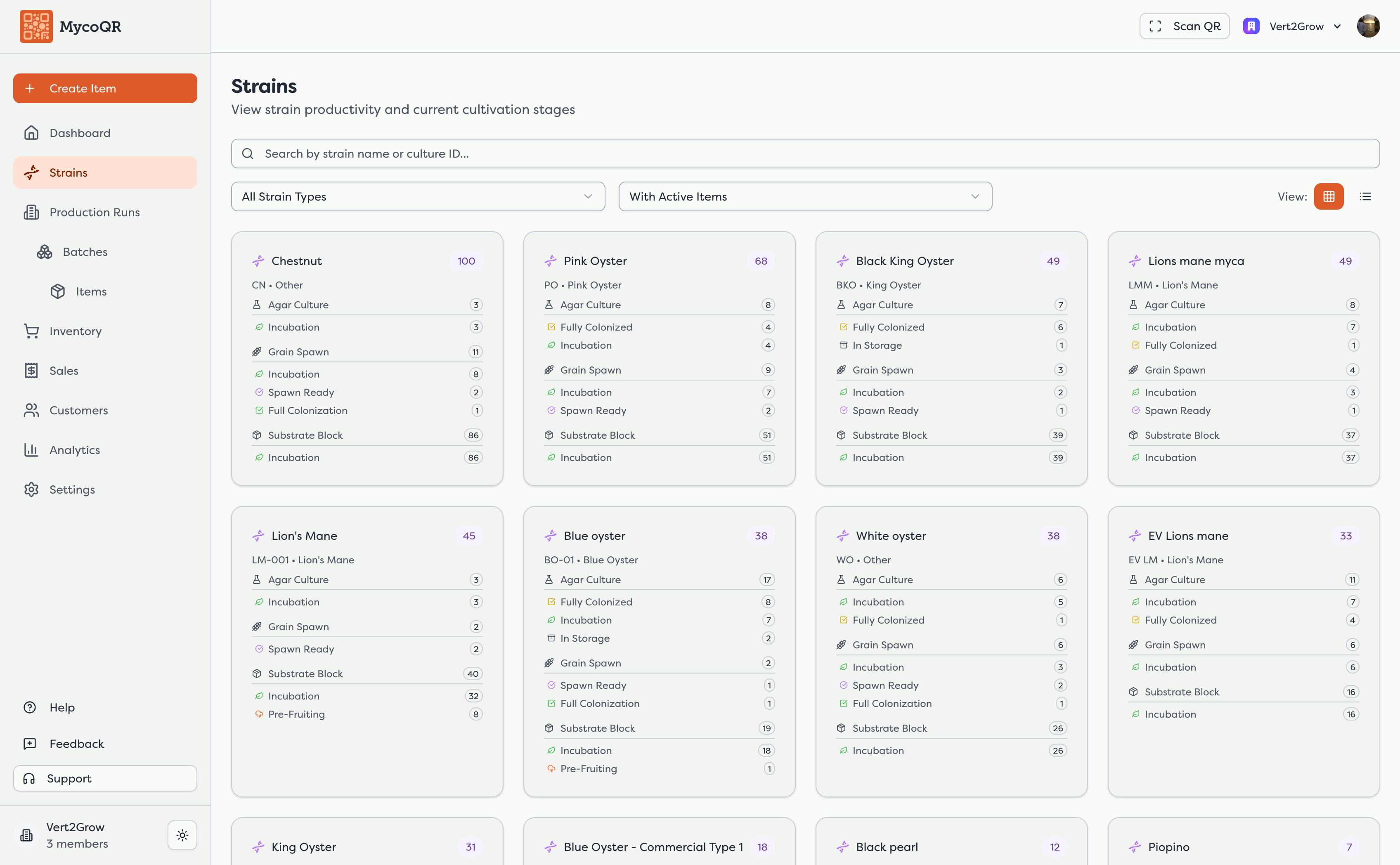Open the Pink Oyster strain card
This screenshot has width=1400, height=865.
pyautogui.click(x=595, y=261)
